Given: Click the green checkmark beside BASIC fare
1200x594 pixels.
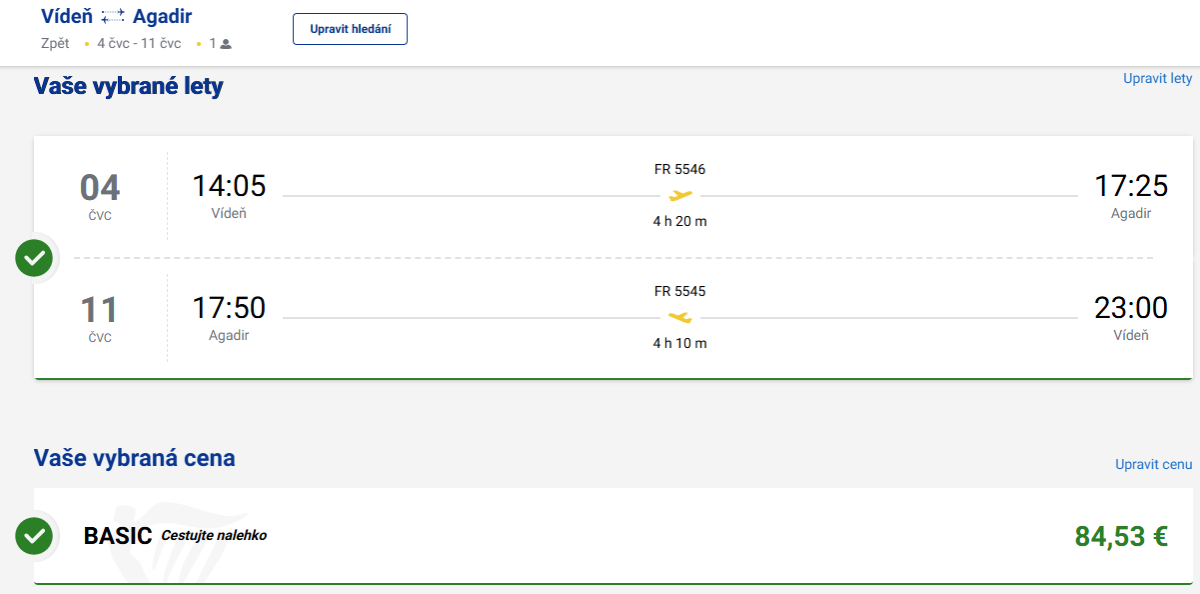Looking at the screenshot, I should pos(35,536).
